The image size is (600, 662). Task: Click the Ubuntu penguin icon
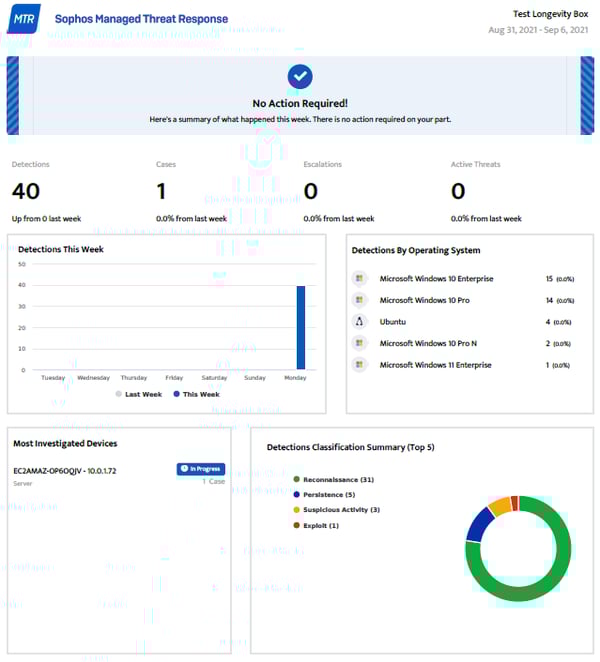(x=359, y=321)
